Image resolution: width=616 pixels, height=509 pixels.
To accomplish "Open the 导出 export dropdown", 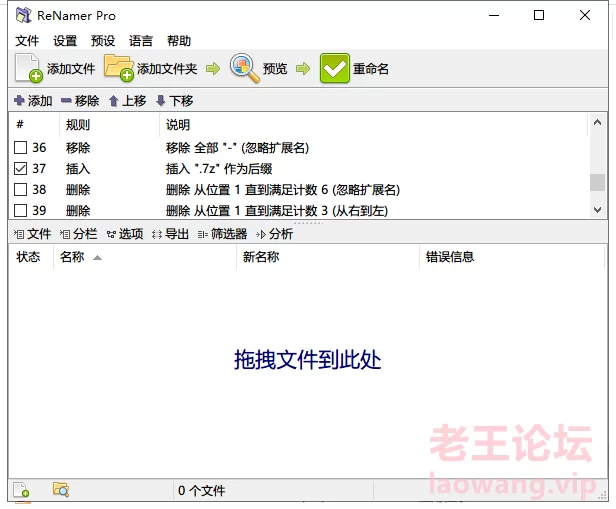I will pyautogui.click(x=170, y=234).
